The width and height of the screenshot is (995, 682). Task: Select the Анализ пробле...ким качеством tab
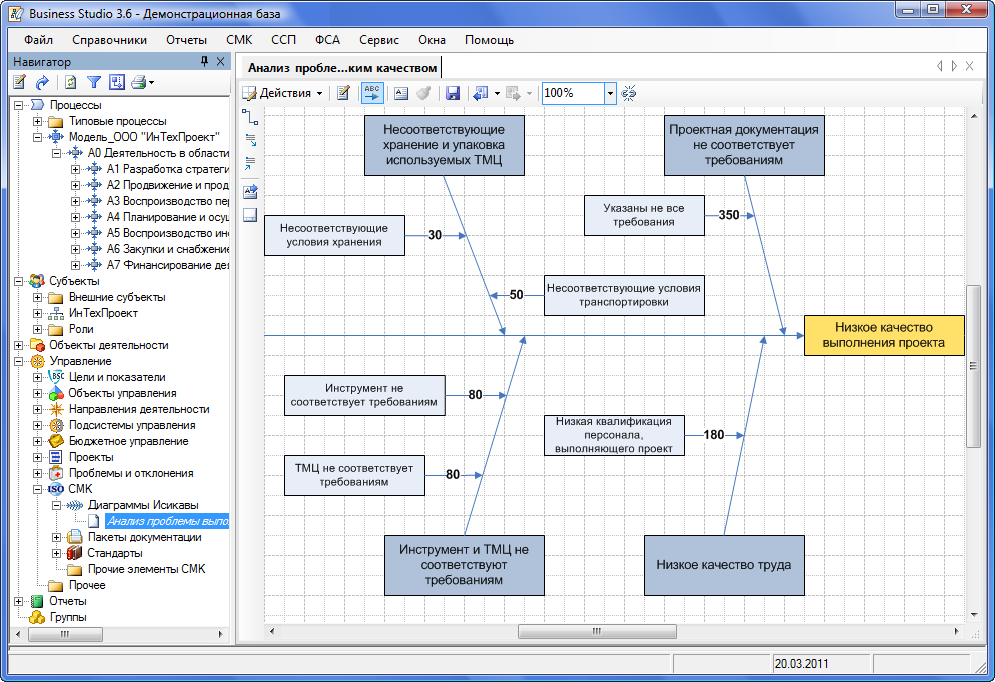(342, 68)
